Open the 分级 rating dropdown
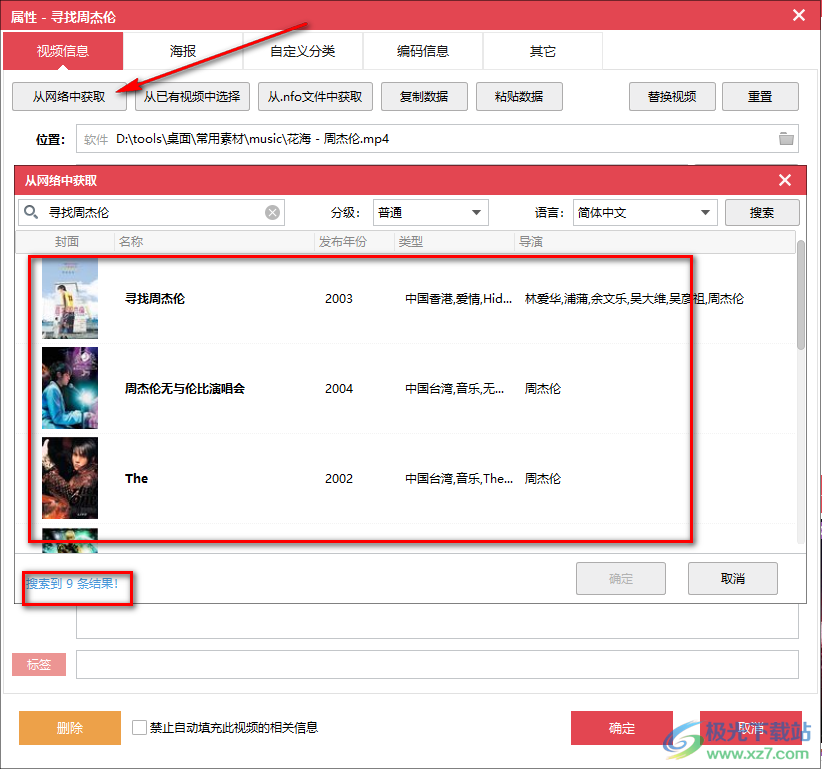Screen dimensions: 822x770 tap(430, 212)
